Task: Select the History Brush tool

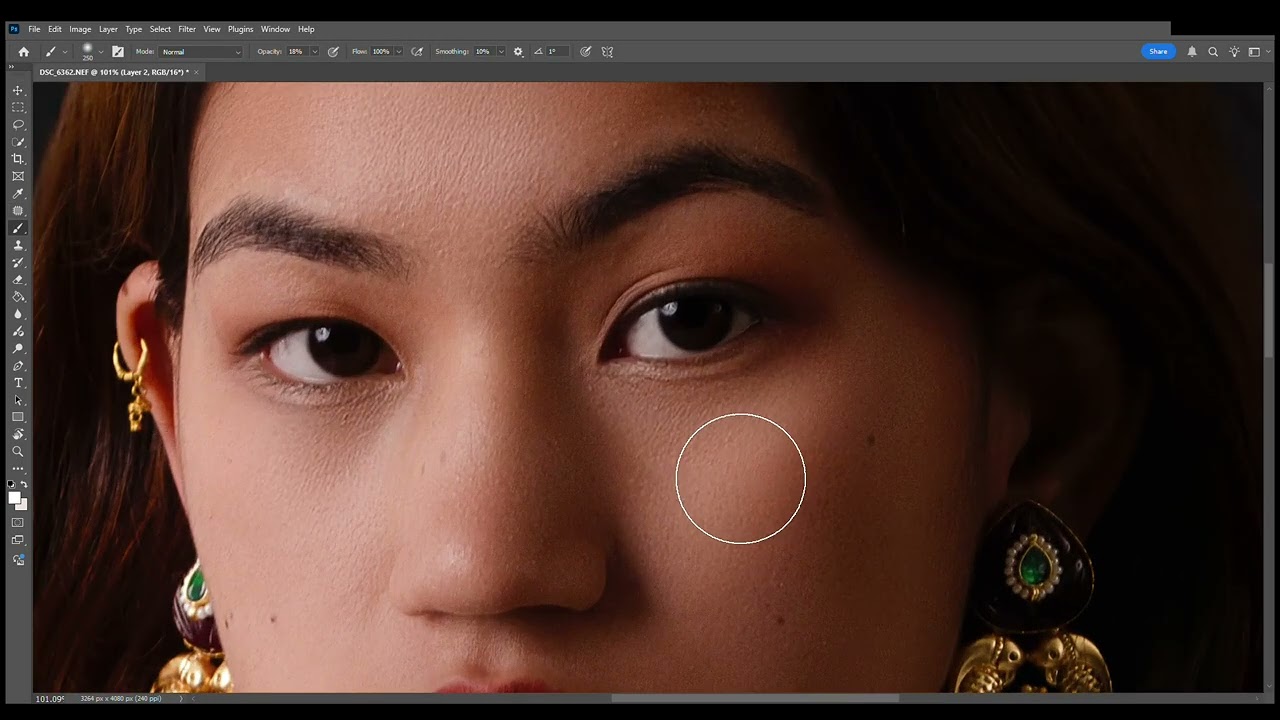Action: [x=18, y=262]
